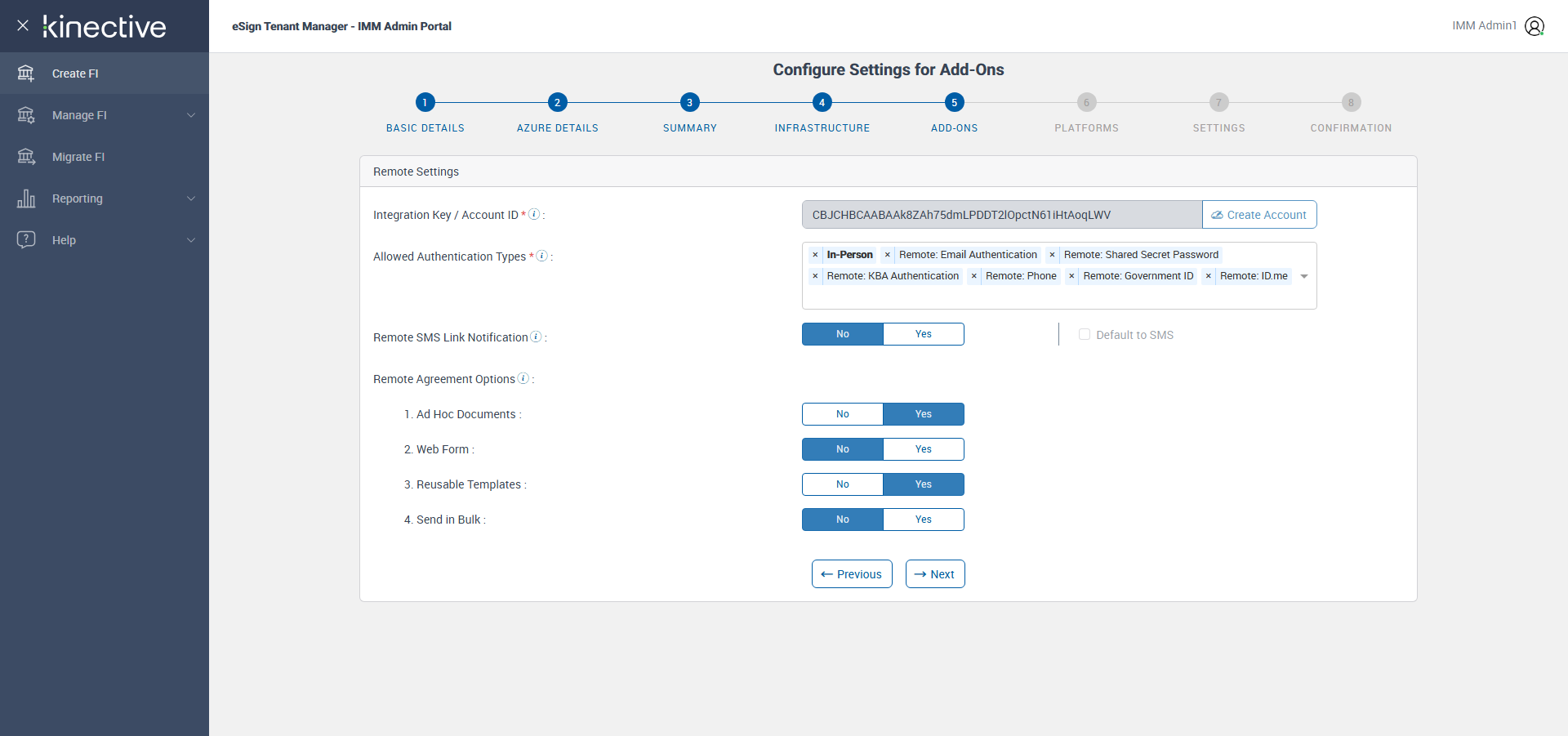Click info icon beside Integration Key / Account ID

coord(534,214)
